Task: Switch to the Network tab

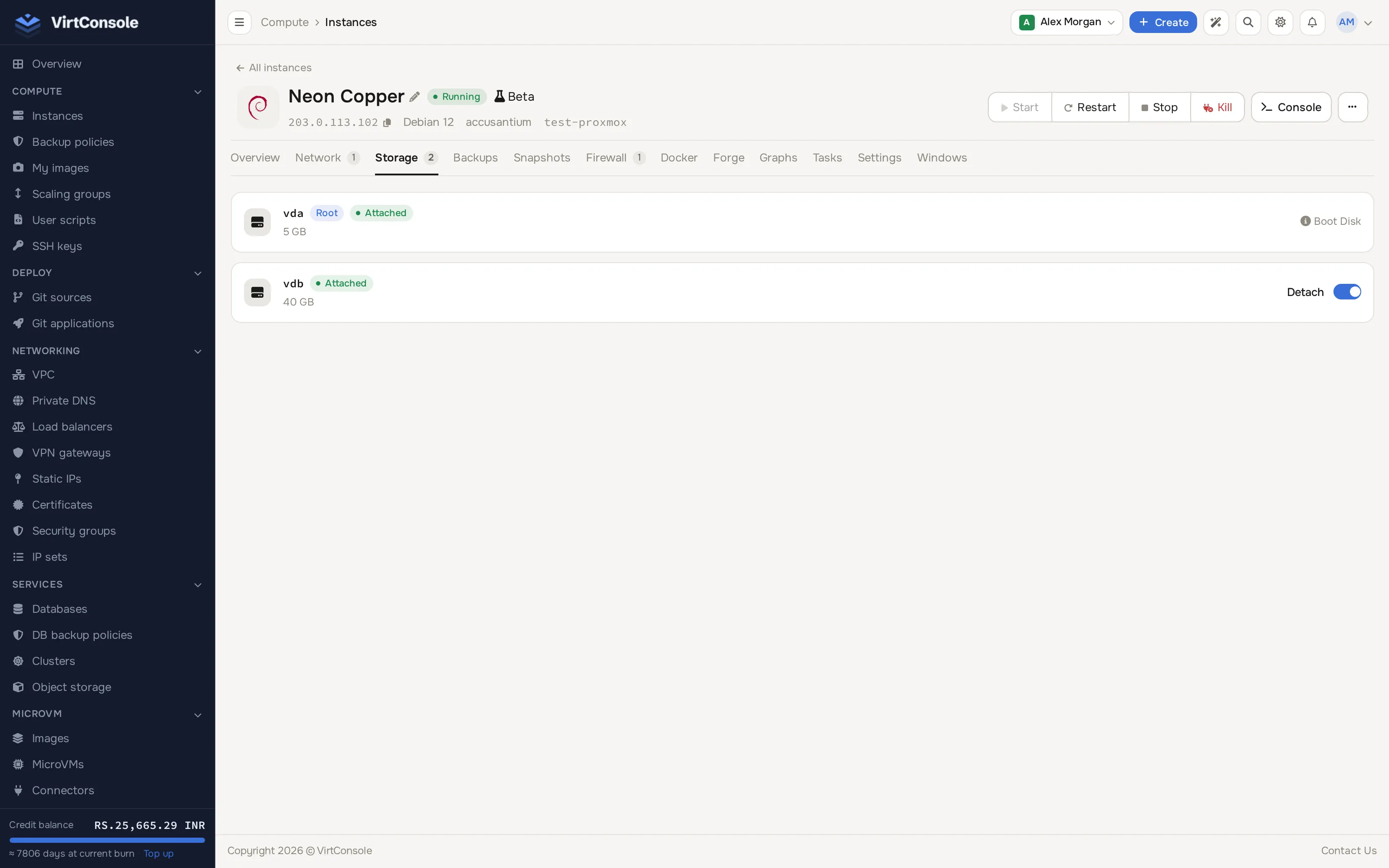Action: click(x=327, y=158)
